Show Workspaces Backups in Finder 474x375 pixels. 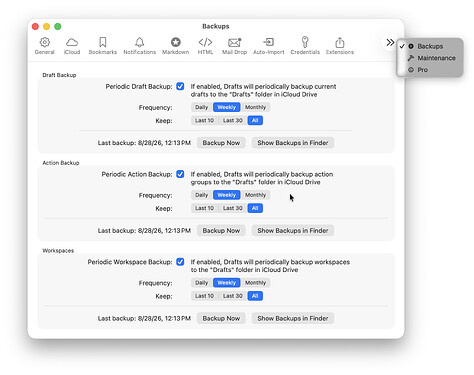click(293, 318)
